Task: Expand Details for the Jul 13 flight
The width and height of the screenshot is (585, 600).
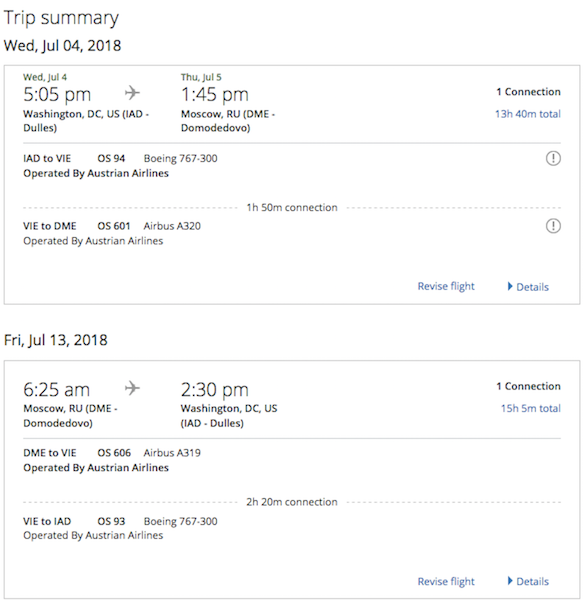Action: click(x=528, y=581)
